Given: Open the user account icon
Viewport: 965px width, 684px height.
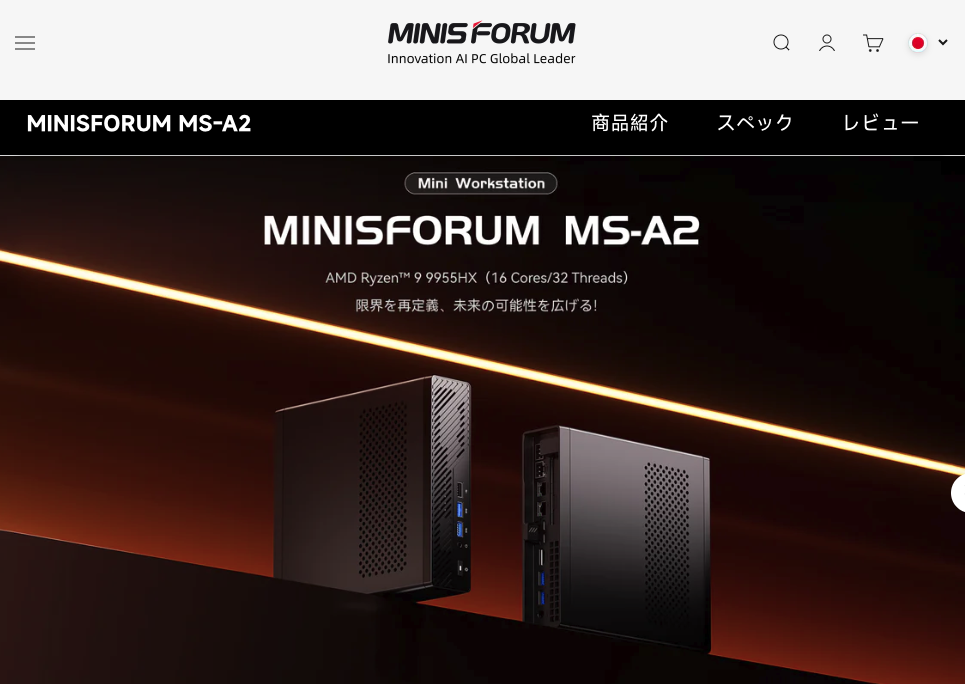Looking at the screenshot, I should point(827,43).
